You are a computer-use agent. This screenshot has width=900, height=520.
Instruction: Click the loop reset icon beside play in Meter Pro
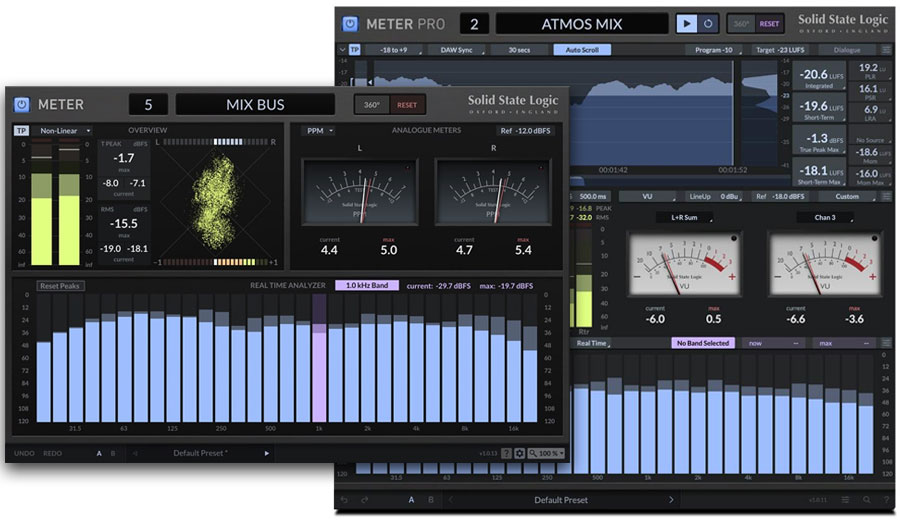pos(708,24)
